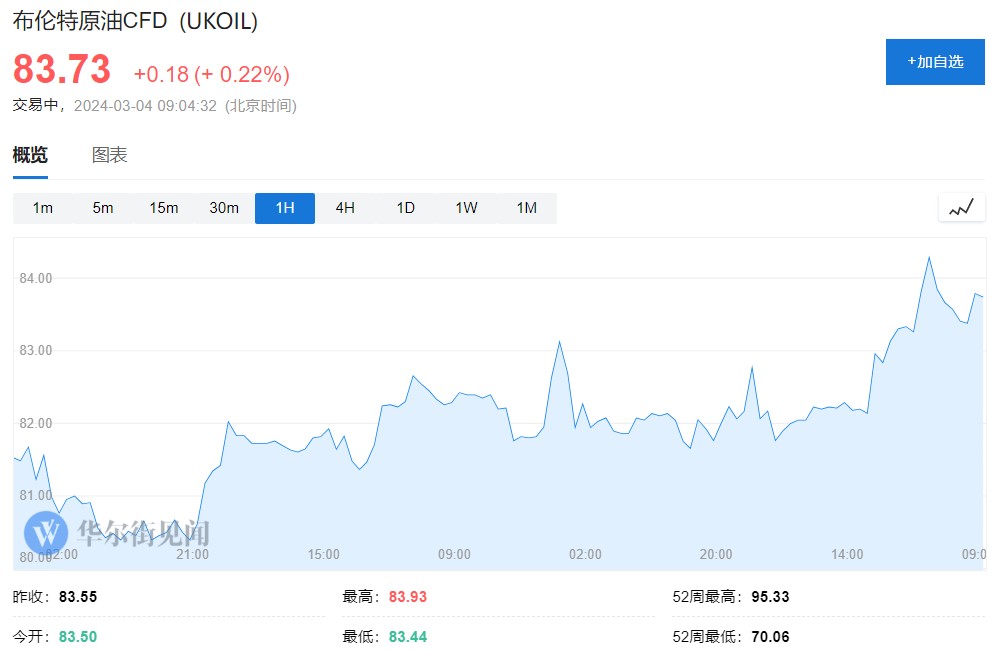Click the active 1H interval button

tap(285, 208)
